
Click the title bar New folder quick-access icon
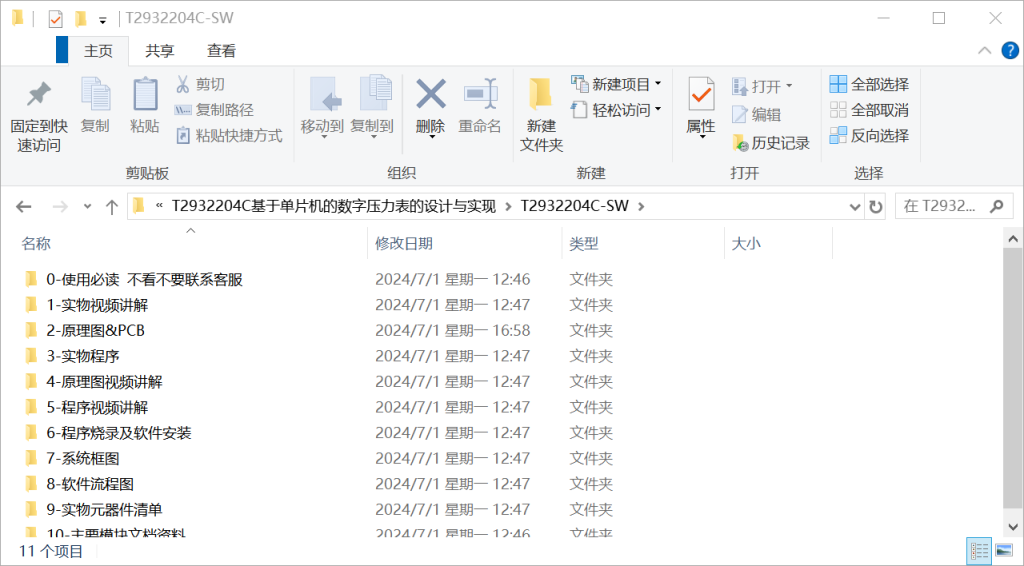(x=81, y=18)
